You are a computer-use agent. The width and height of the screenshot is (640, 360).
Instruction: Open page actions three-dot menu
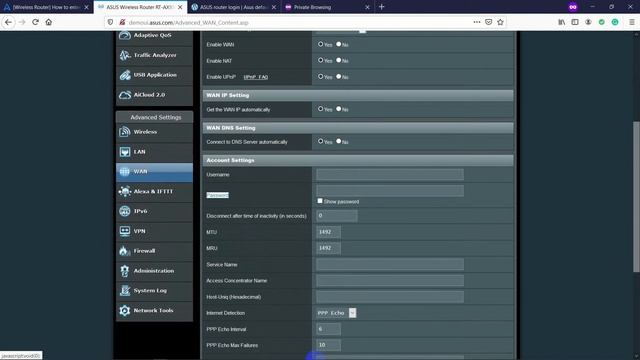point(477,22)
